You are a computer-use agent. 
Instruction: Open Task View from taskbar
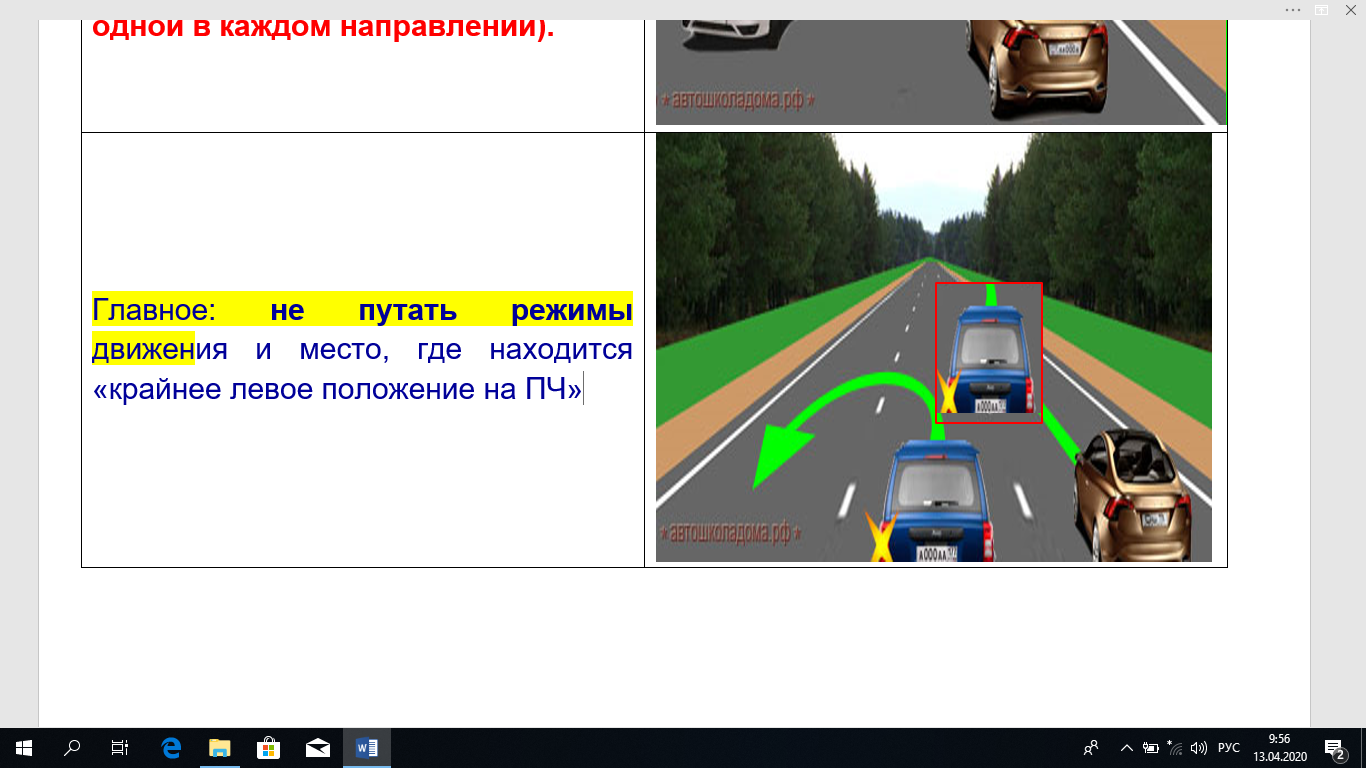[x=120, y=747]
